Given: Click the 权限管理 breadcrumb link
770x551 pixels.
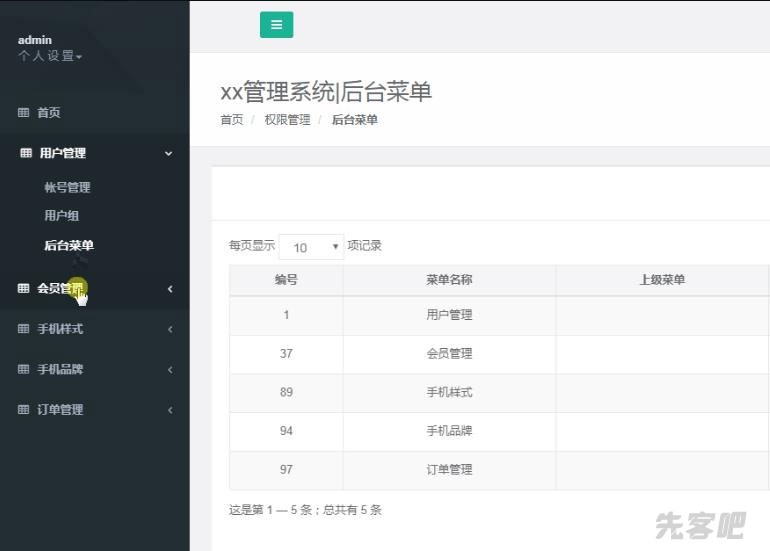Looking at the screenshot, I should [x=287, y=120].
